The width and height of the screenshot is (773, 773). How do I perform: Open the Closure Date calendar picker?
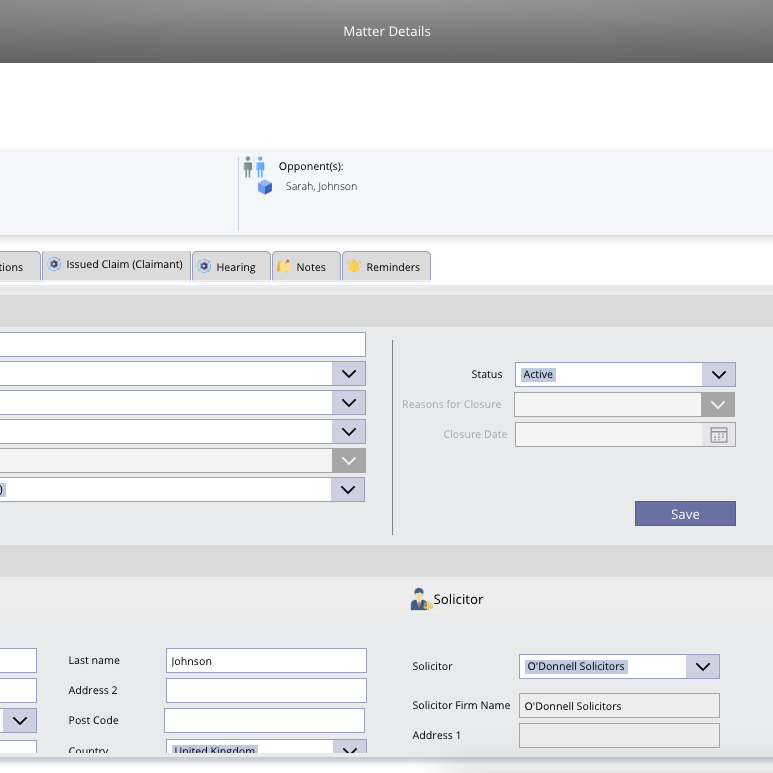point(719,435)
